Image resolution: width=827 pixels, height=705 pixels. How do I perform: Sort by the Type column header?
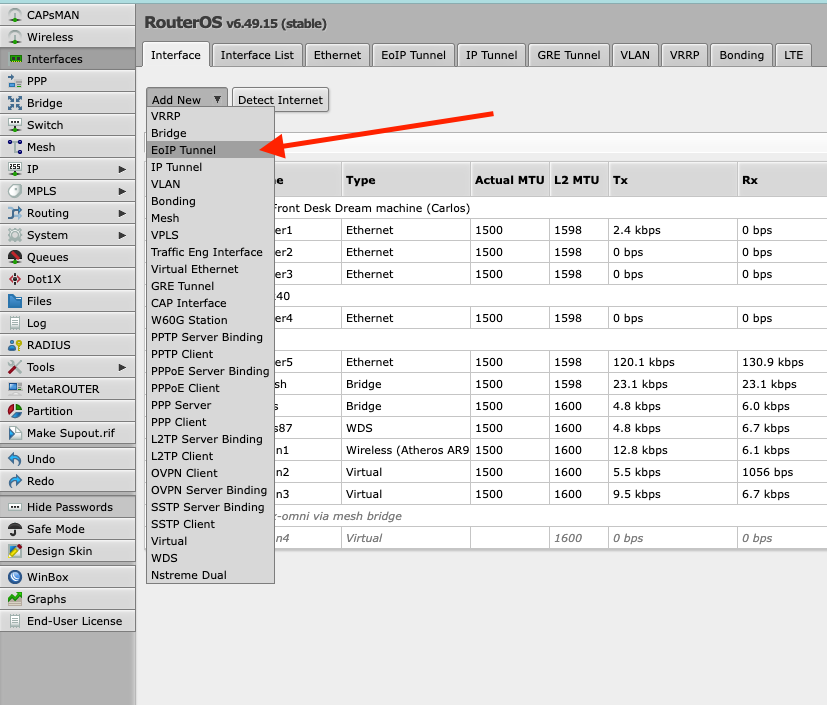click(406, 180)
